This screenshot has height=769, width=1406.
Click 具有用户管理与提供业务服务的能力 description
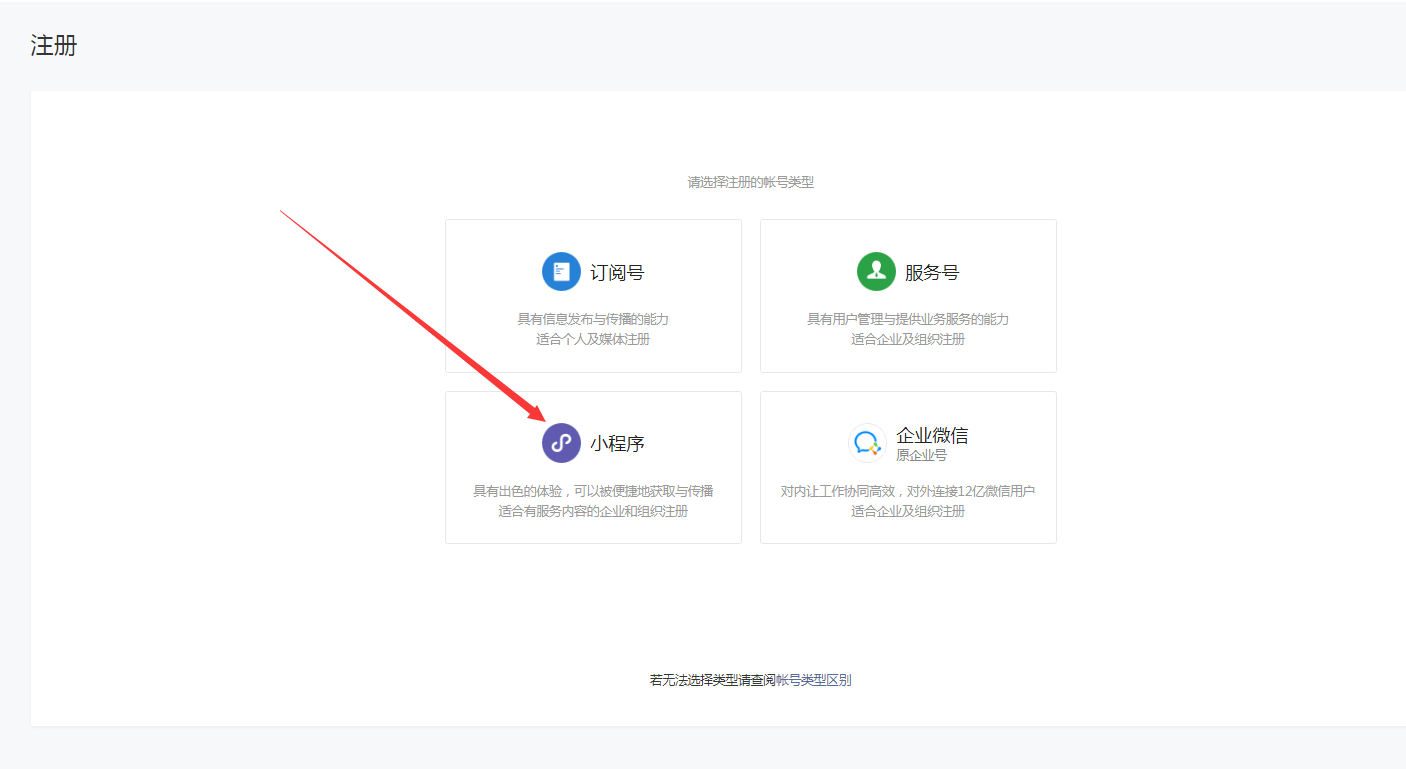908,319
